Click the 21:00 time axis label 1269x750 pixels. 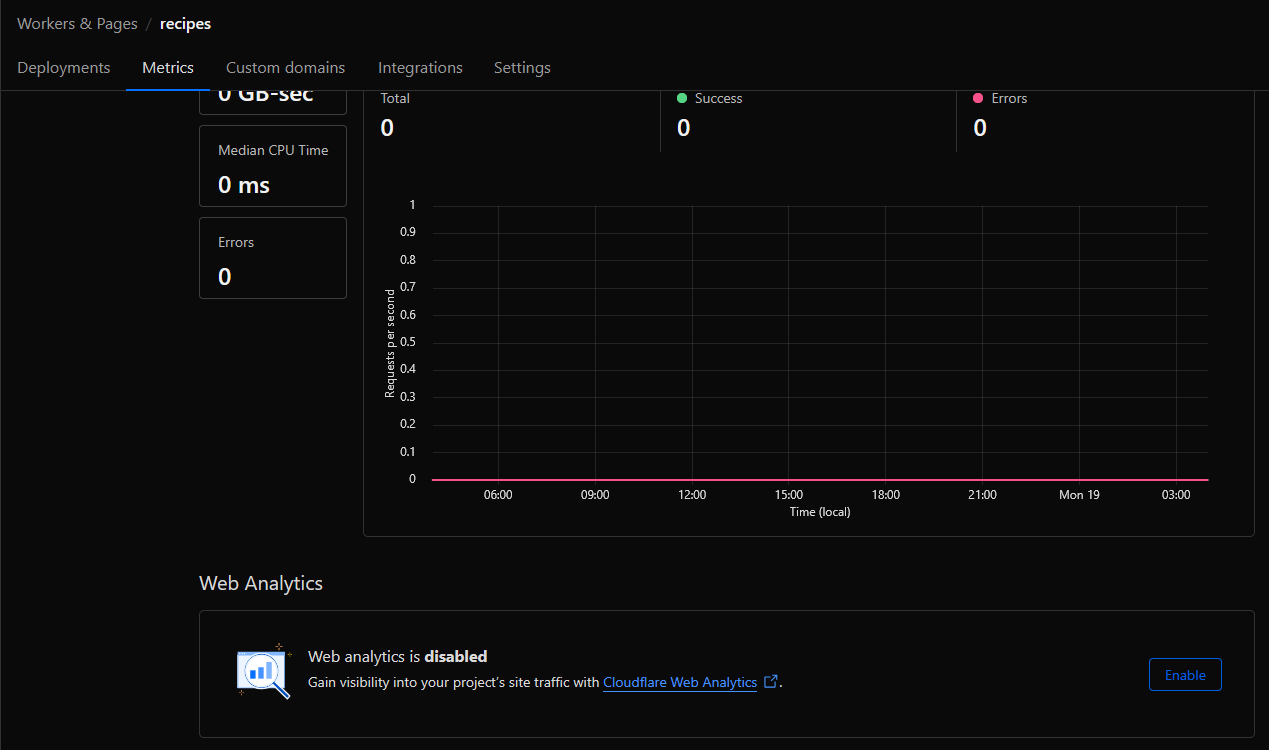click(982, 495)
